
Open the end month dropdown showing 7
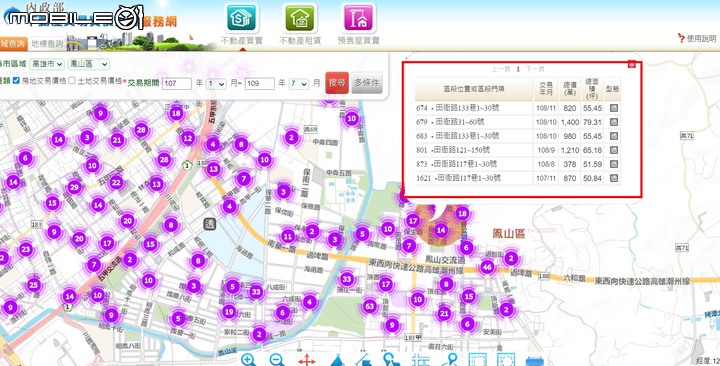(x=298, y=84)
